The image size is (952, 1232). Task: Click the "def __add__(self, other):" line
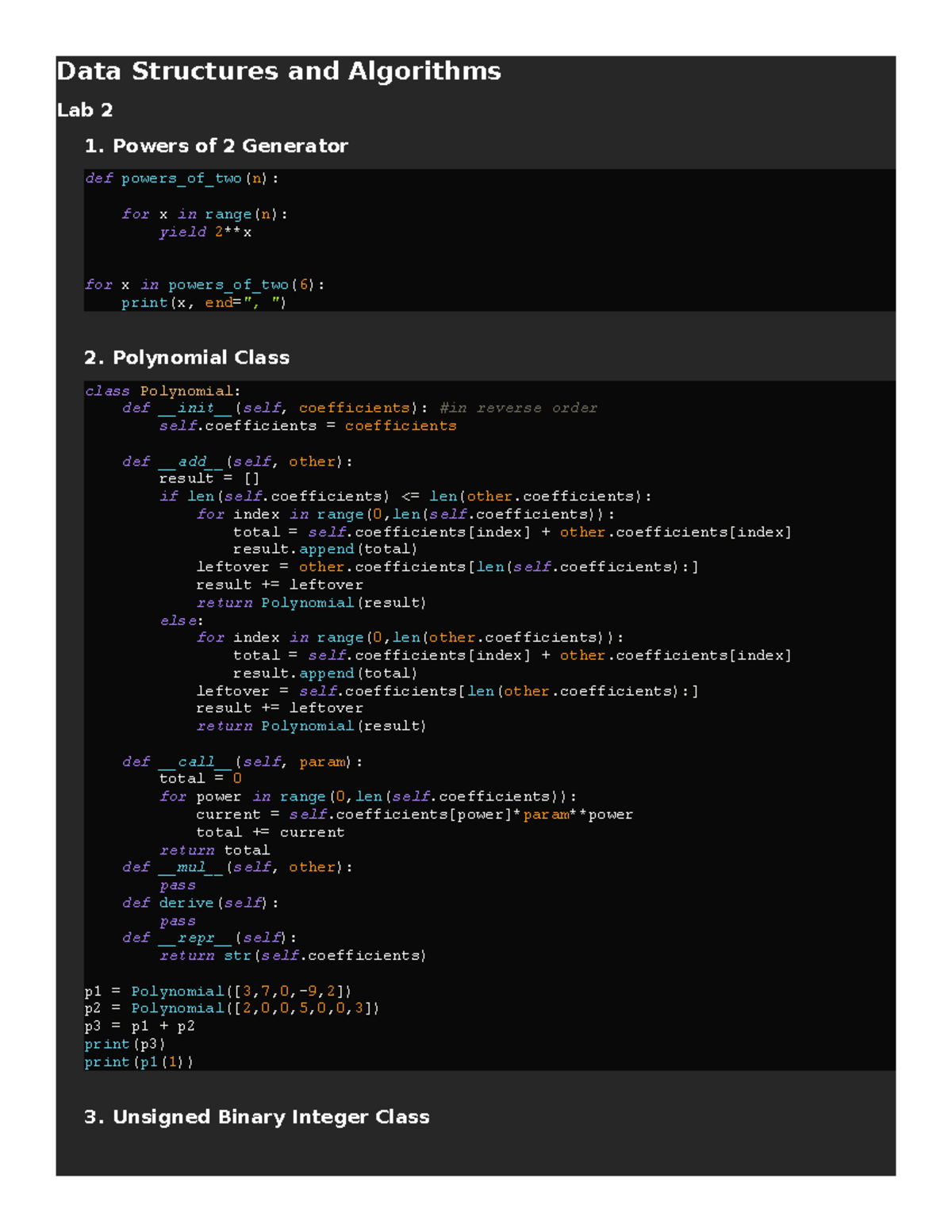coord(237,462)
